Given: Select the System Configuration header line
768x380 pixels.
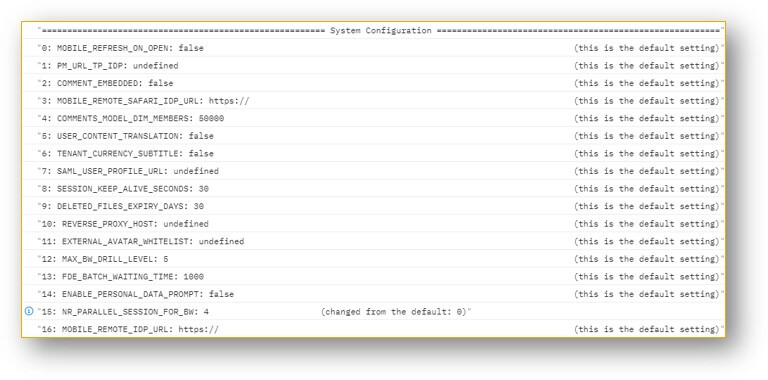Looking at the screenshot, I should pos(374,30).
